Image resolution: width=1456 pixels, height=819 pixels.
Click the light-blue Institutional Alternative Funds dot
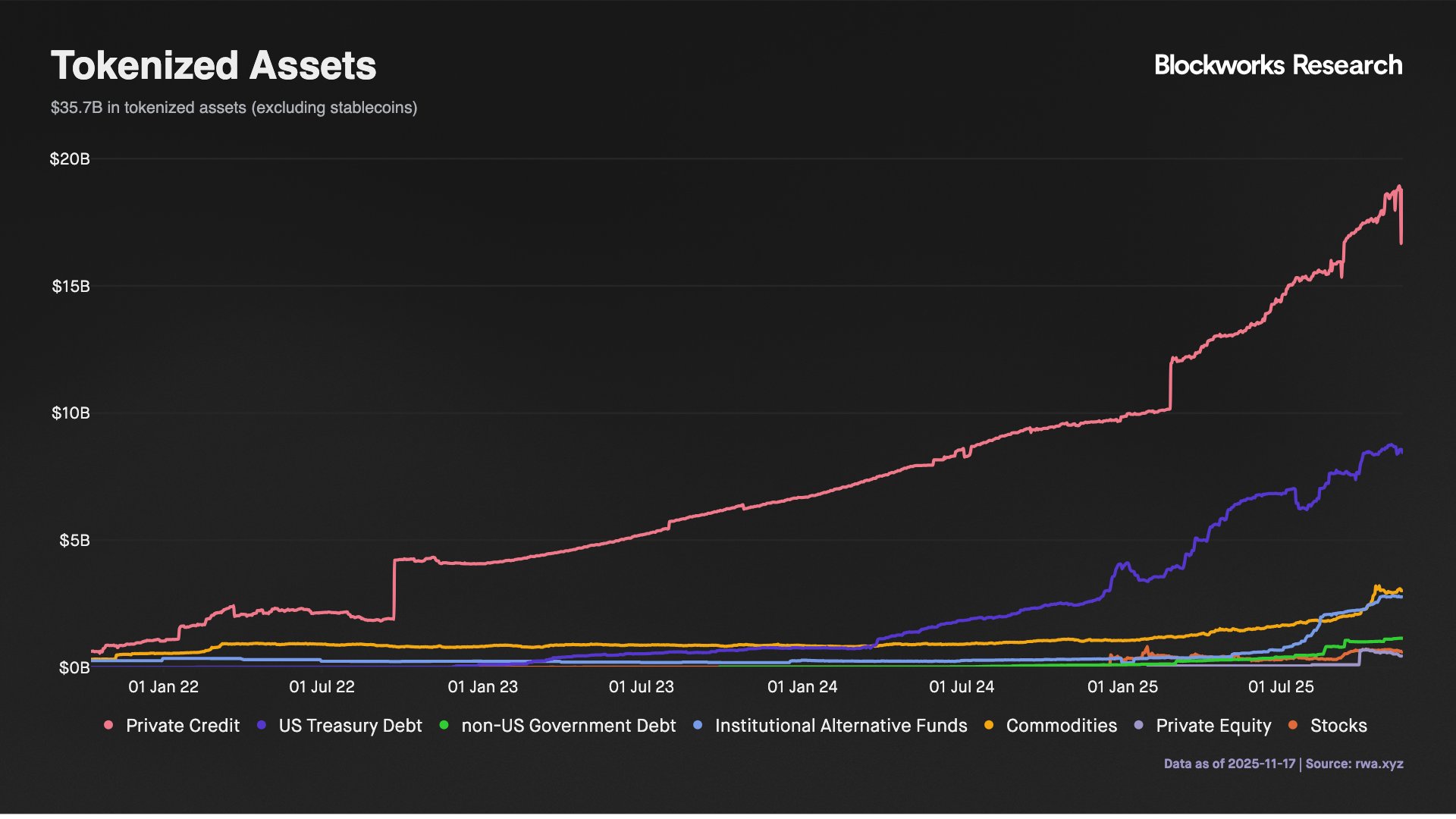coord(698,726)
